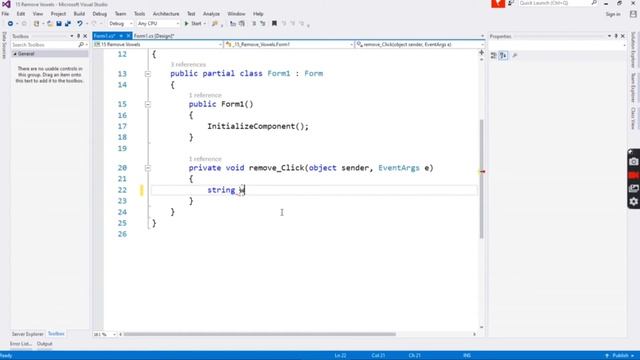Open the File menu
640x360 pixels.
[x=5, y=14]
